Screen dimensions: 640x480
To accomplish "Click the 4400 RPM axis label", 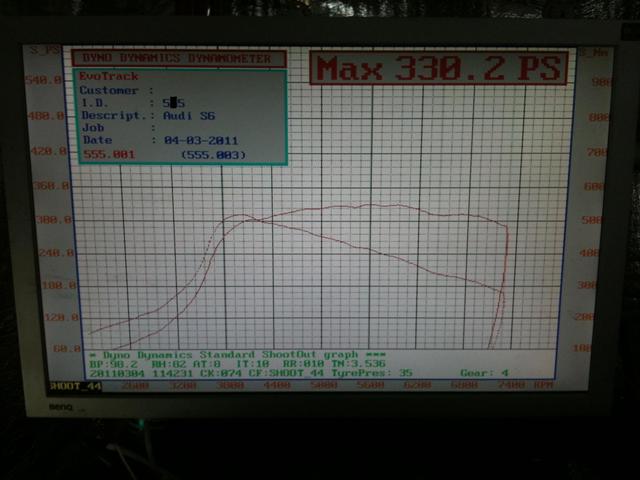I will (x=277, y=386).
